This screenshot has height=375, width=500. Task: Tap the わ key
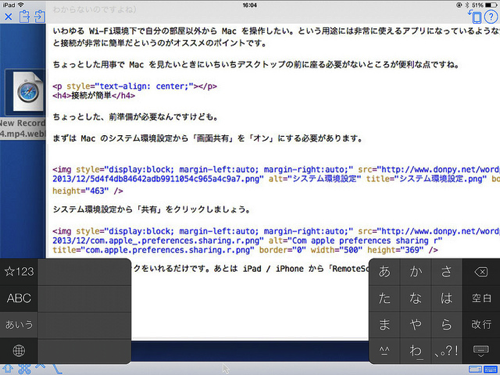point(416,351)
